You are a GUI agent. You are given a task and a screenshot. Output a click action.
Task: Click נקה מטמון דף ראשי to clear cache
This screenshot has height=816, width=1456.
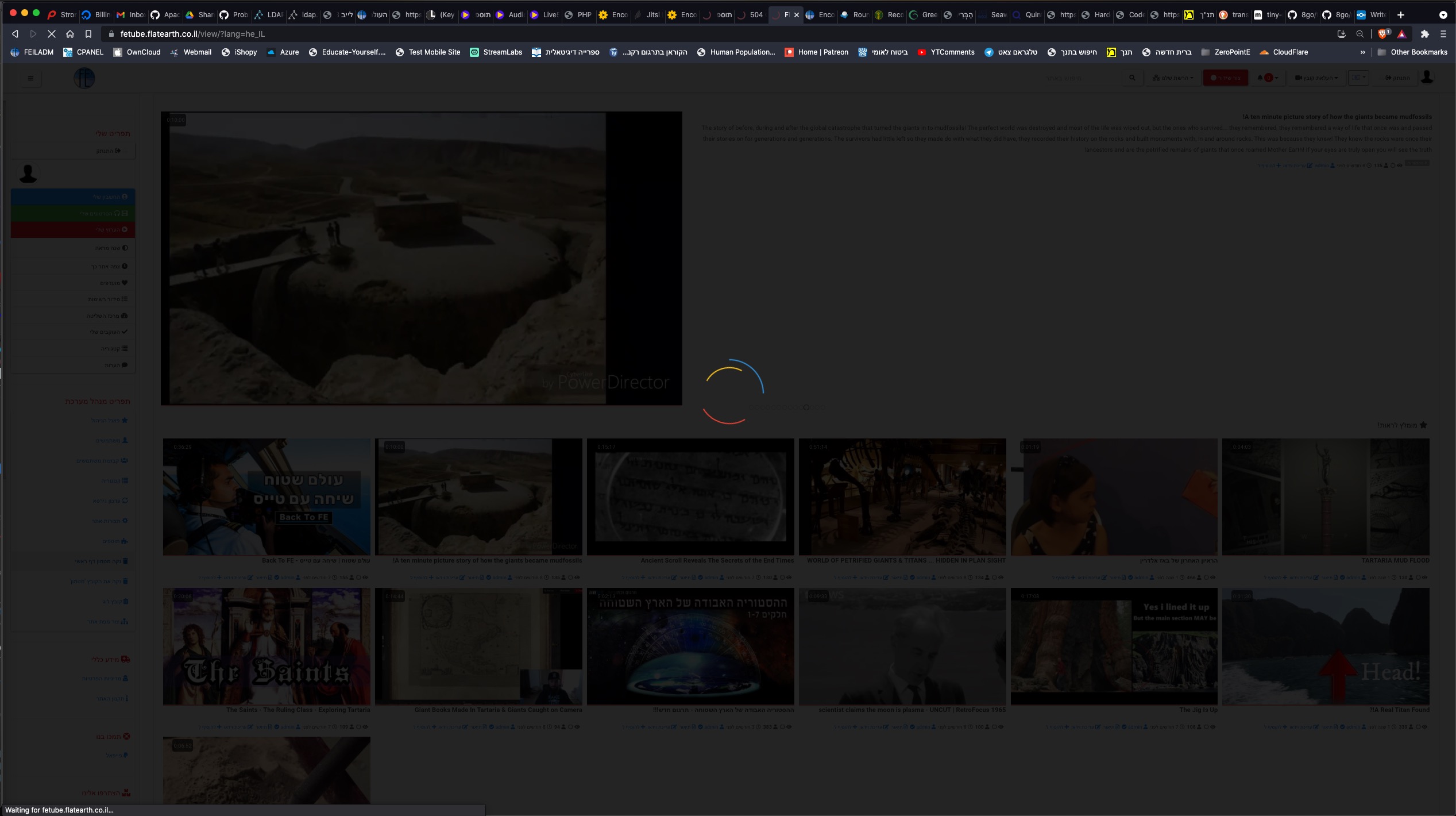pyautogui.click(x=101, y=561)
